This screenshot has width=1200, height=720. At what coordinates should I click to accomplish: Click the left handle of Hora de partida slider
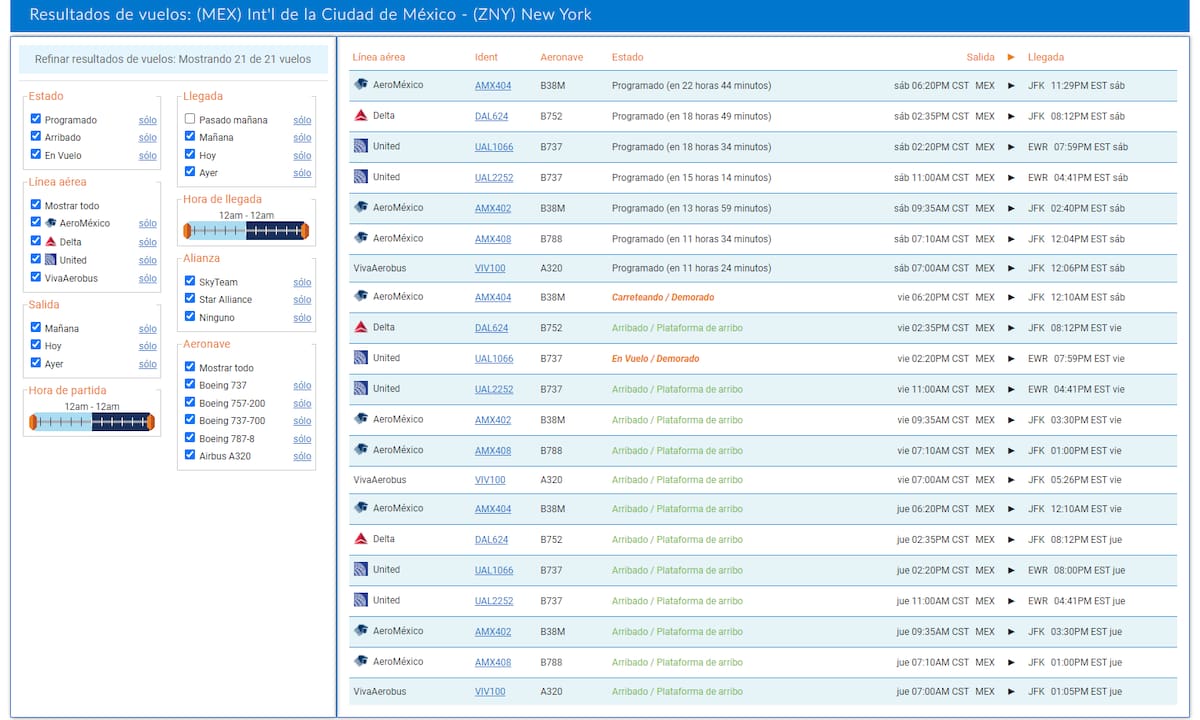33,423
